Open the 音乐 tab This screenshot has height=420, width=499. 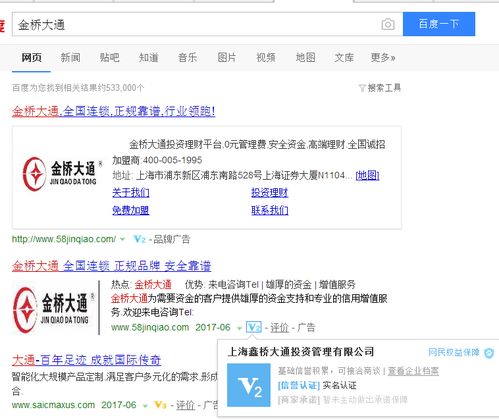coord(187,57)
